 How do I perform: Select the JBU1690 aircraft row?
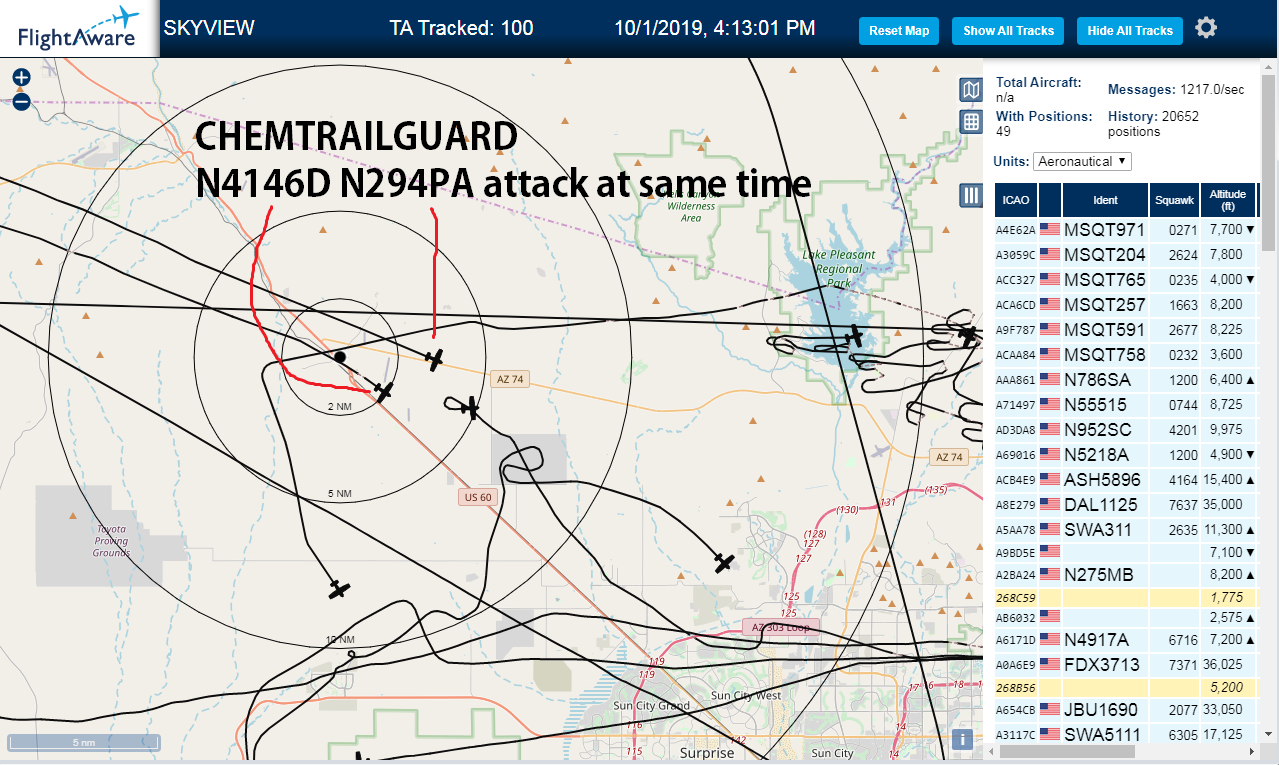point(1126,710)
